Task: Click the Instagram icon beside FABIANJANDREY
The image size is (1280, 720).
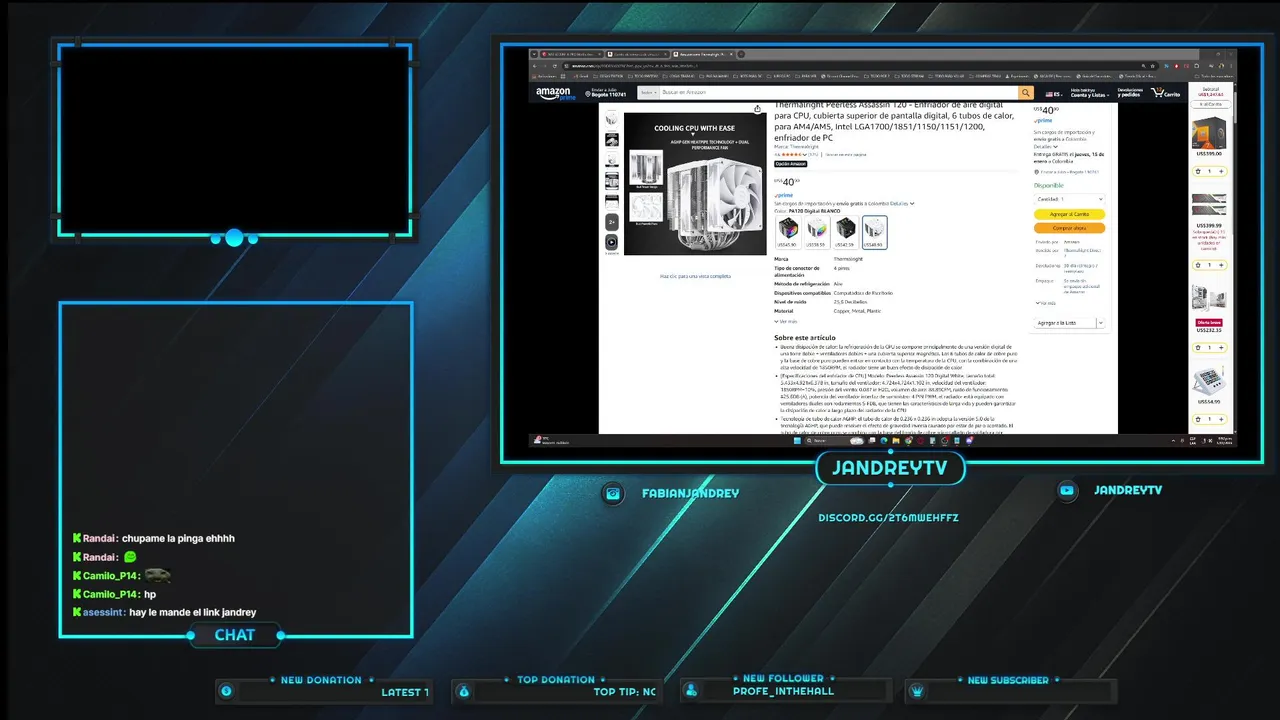Action: (613, 493)
